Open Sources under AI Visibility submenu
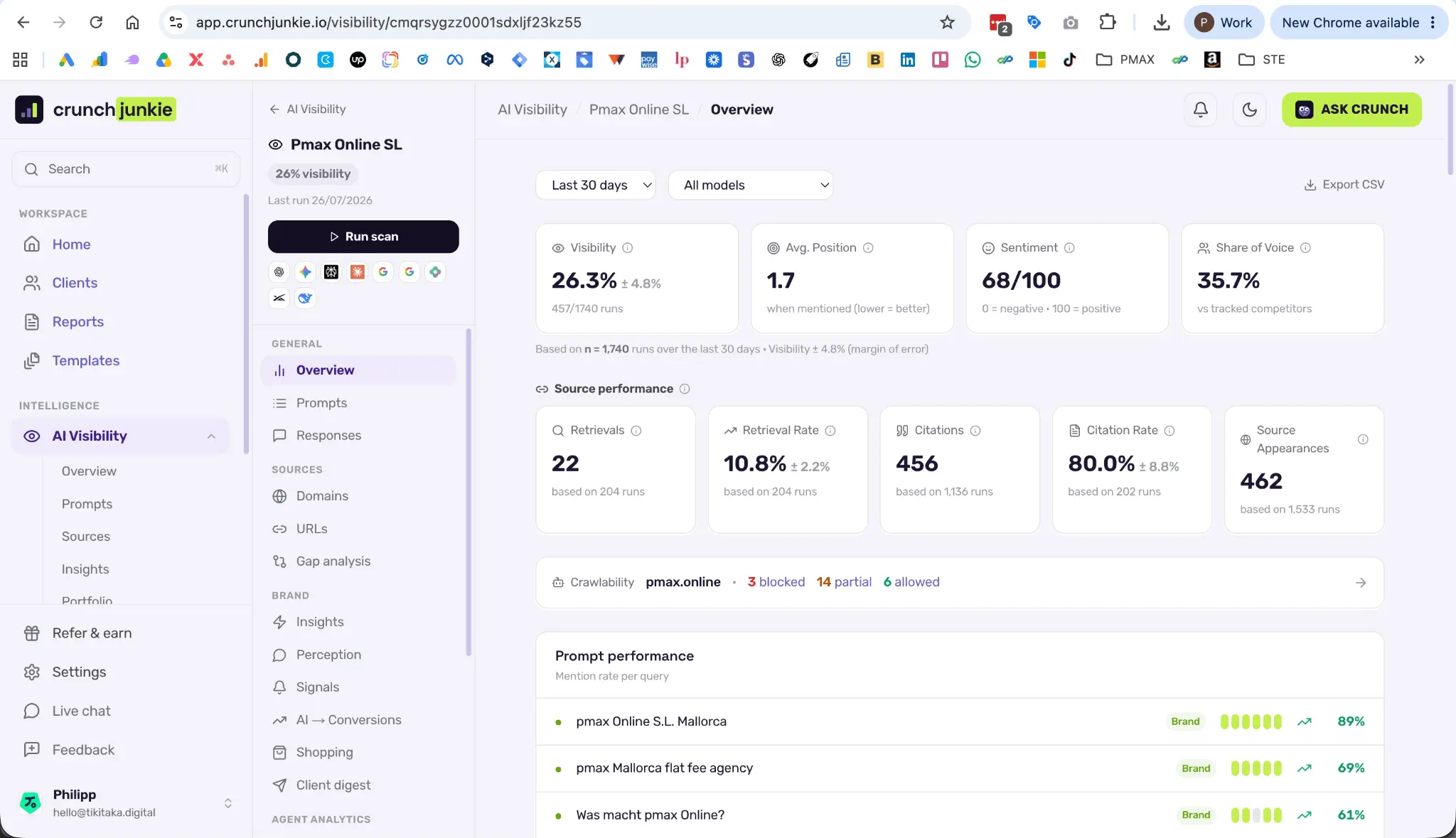The image size is (1456, 838). (86, 537)
